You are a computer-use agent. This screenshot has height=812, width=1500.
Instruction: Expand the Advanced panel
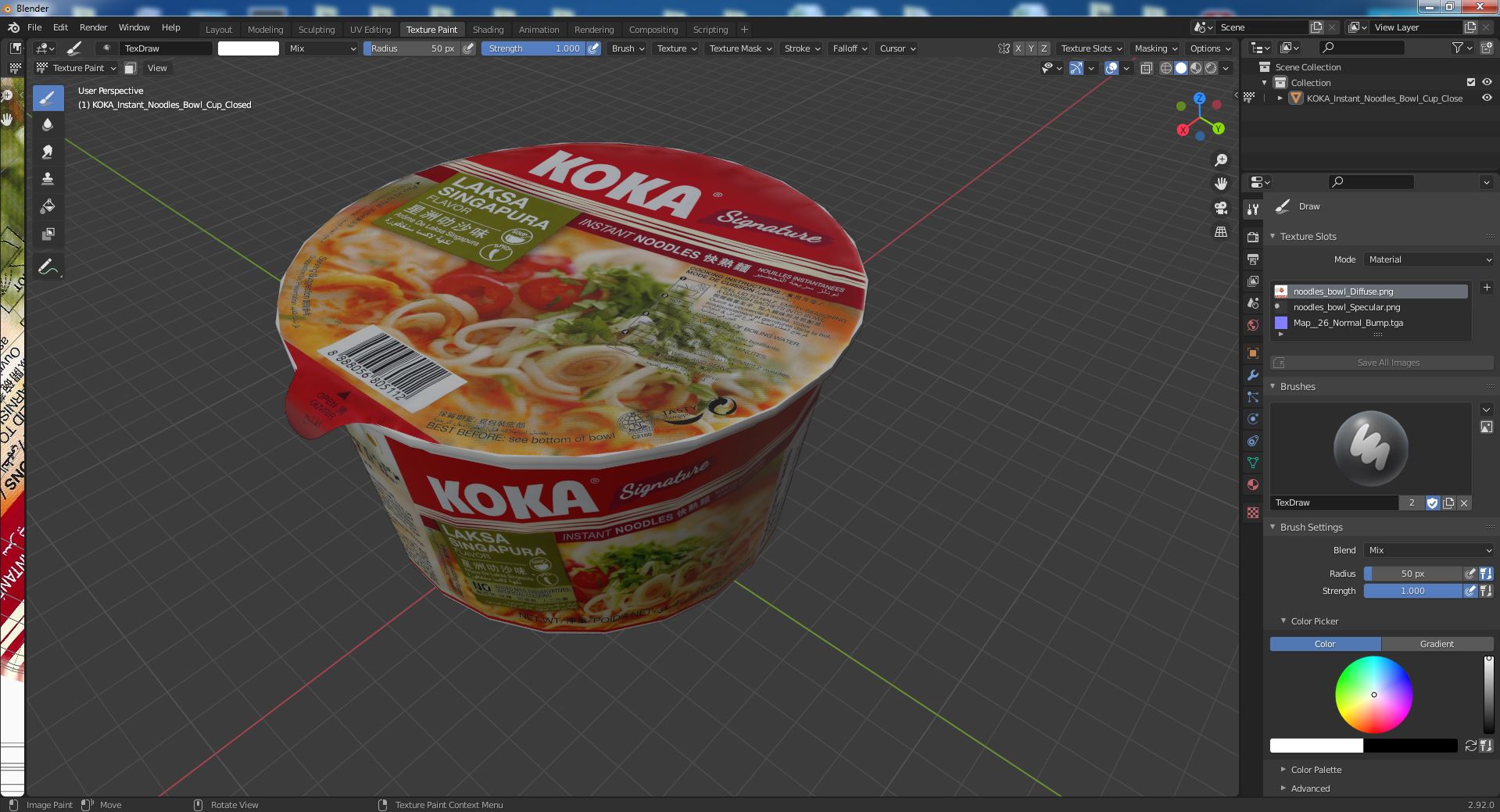click(x=1309, y=789)
